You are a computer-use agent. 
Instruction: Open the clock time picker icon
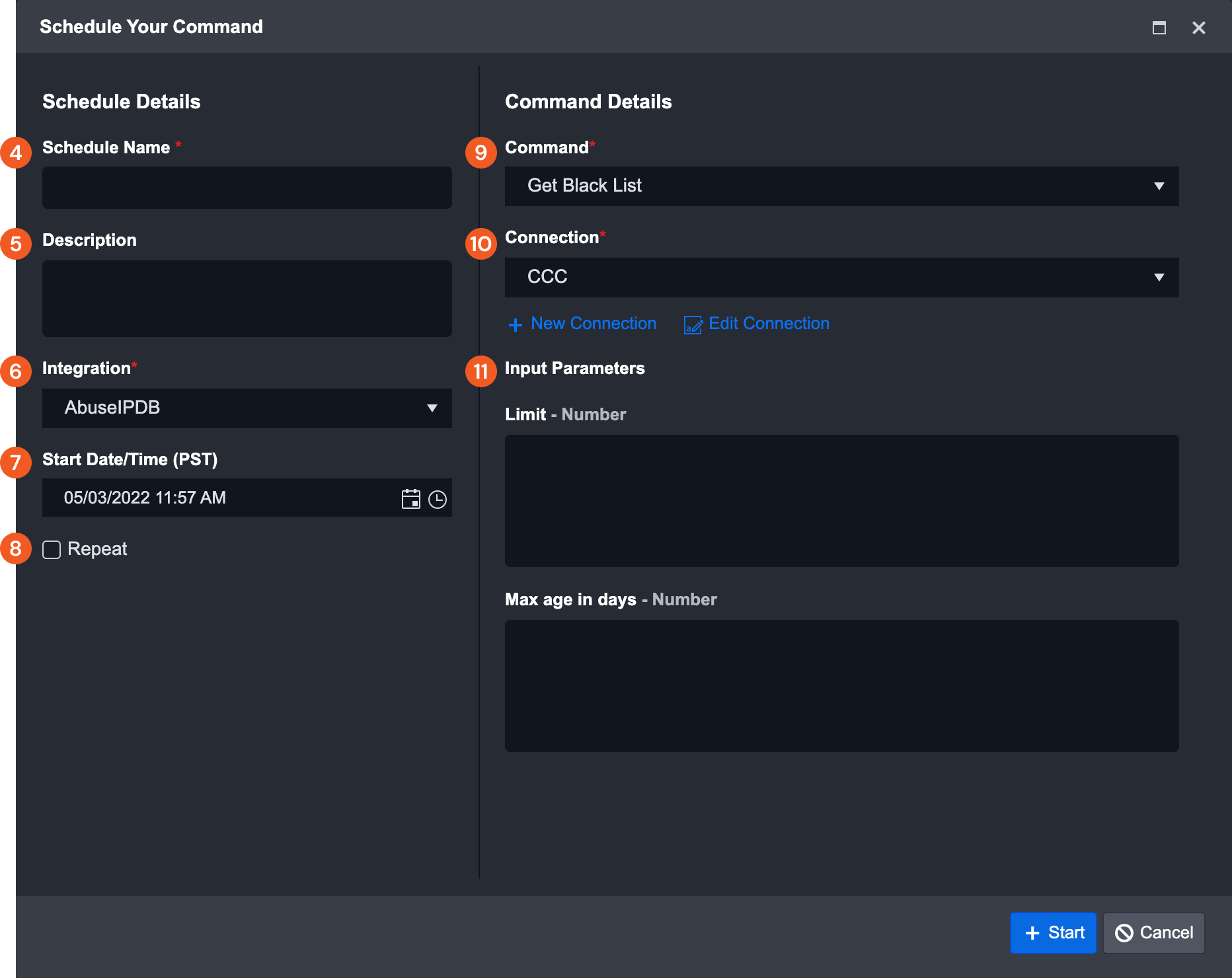click(x=438, y=500)
